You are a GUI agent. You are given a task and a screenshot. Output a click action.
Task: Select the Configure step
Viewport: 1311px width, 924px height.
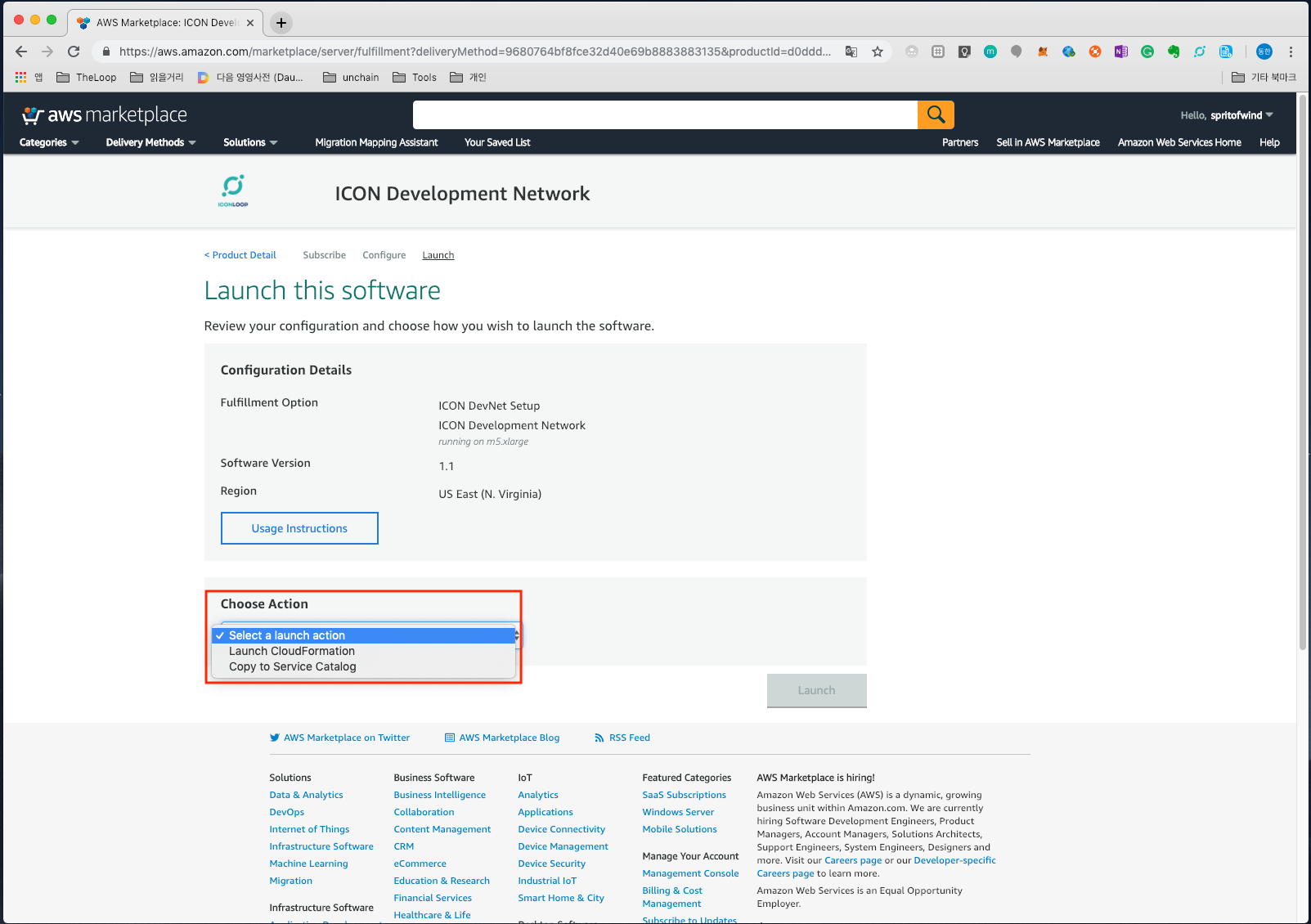click(384, 255)
